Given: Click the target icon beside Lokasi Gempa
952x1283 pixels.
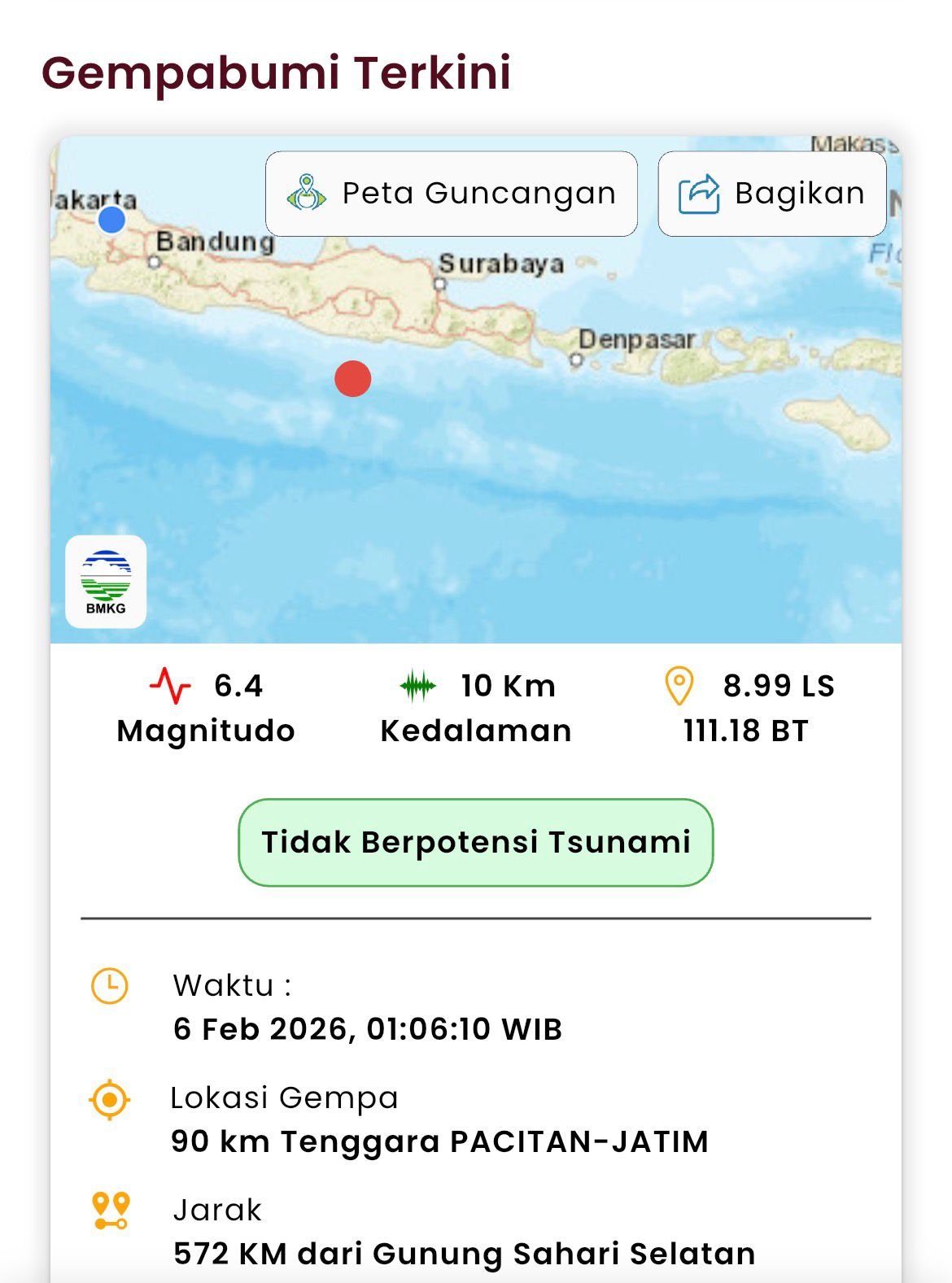Looking at the screenshot, I should click(x=109, y=1100).
